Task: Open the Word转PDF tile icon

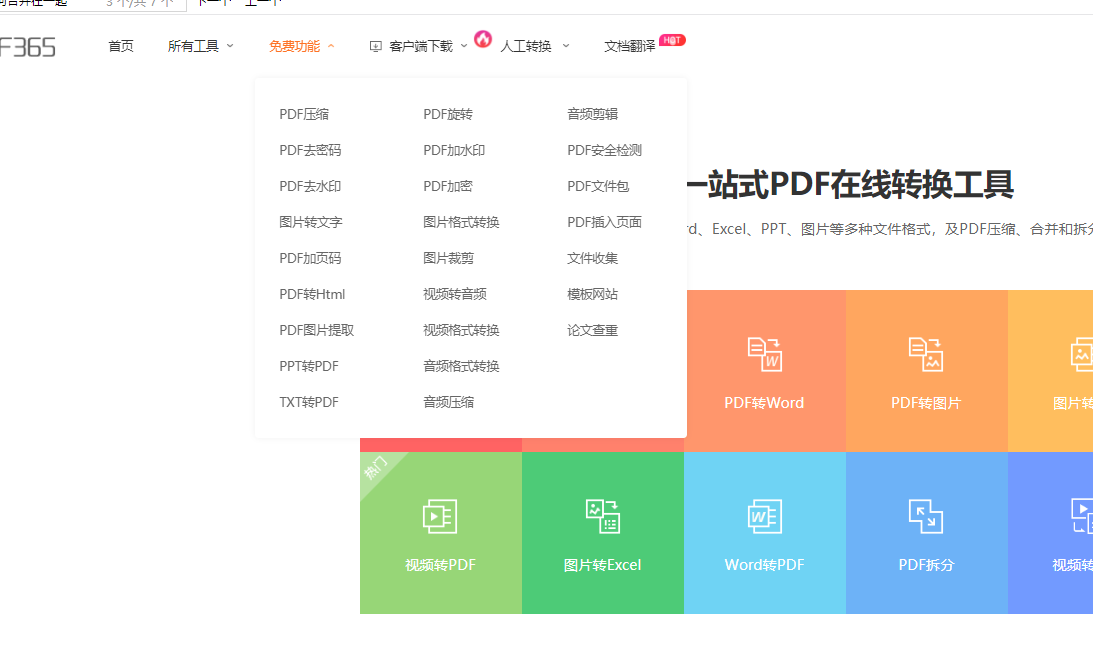Action: coord(765,517)
